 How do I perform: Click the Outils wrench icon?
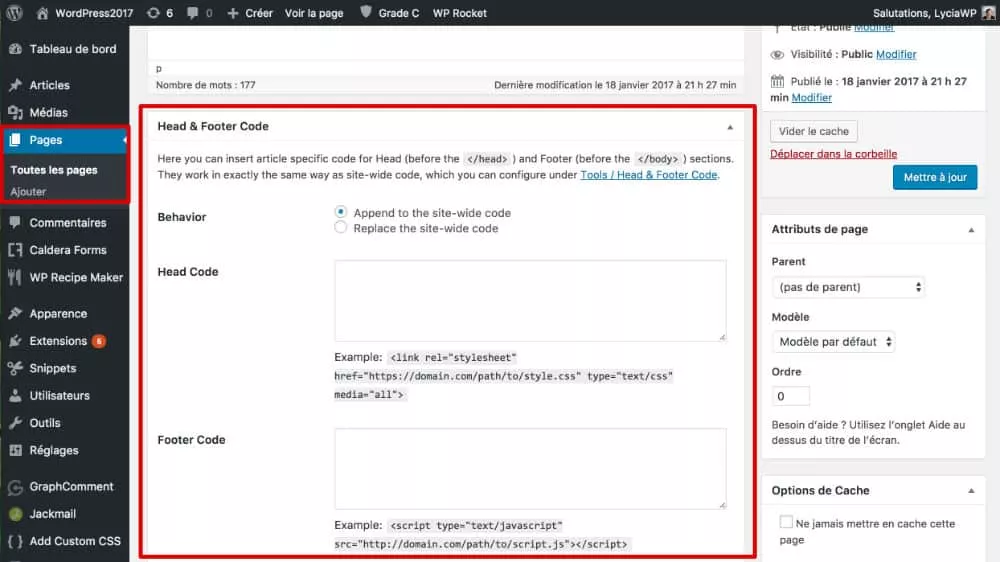15,423
